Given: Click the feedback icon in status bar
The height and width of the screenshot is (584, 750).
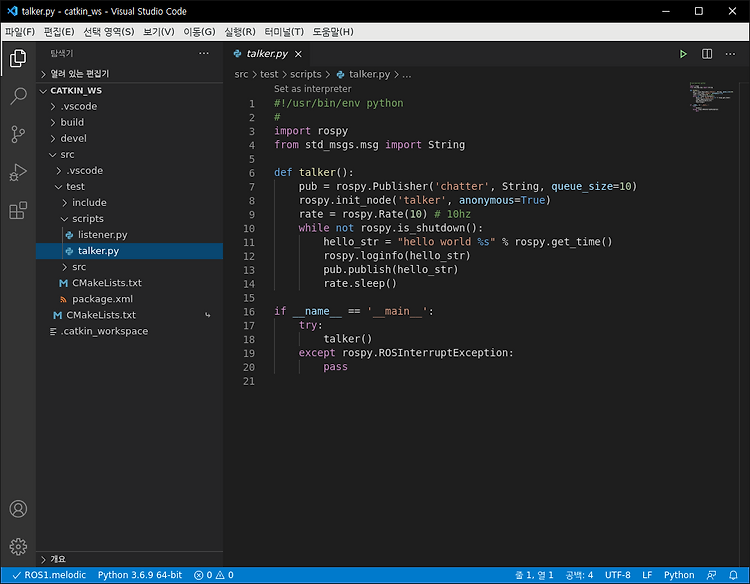Looking at the screenshot, I should [712, 575].
